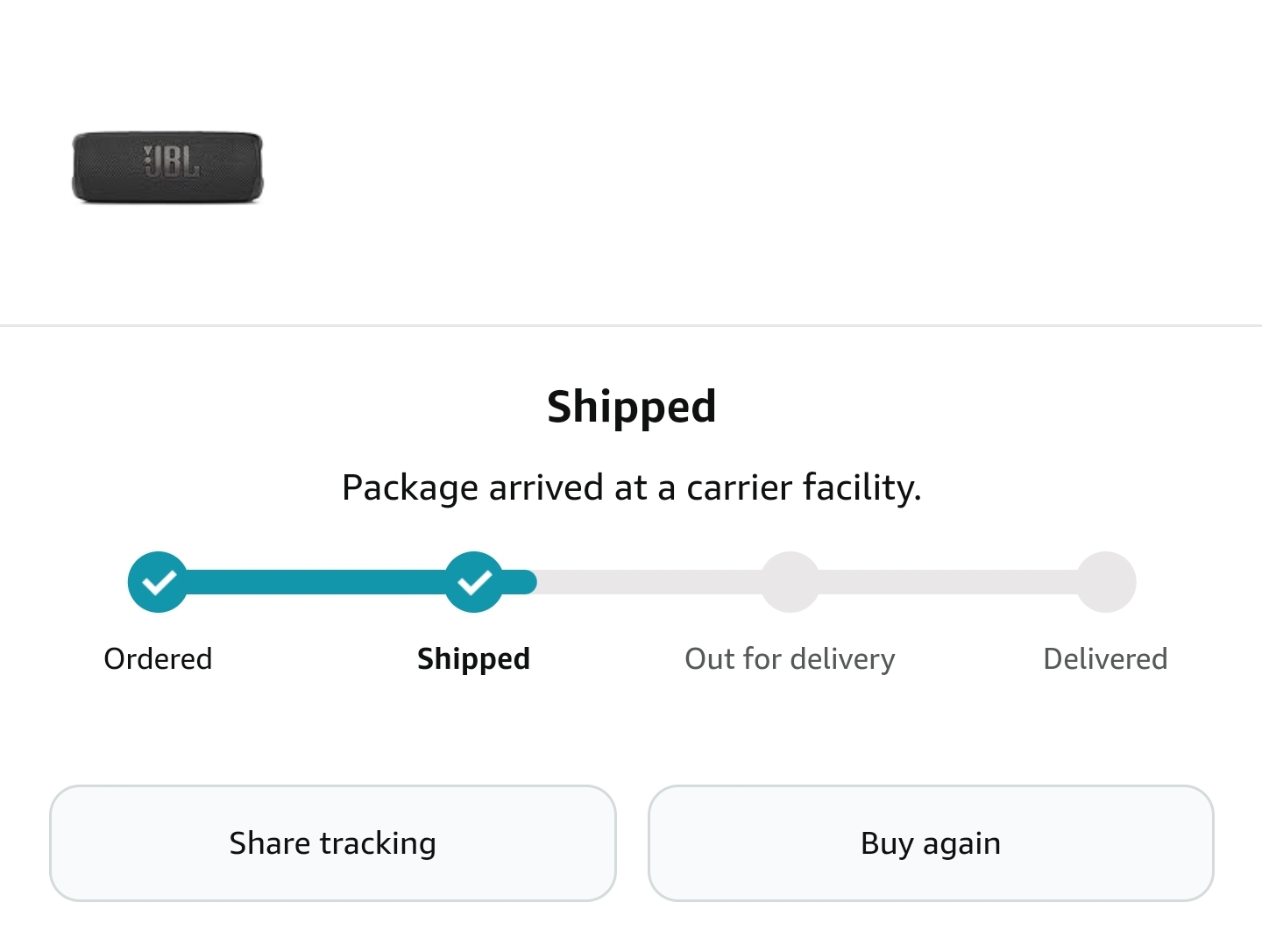Click the gray bar before Delivered circle
The width and height of the screenshot is (1262, 952).
tap(948, 582)
